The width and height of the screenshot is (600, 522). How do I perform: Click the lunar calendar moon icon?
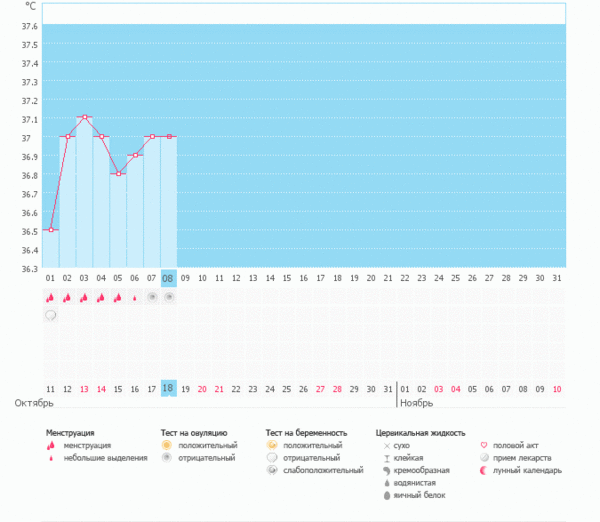click(x=484, y=470)
